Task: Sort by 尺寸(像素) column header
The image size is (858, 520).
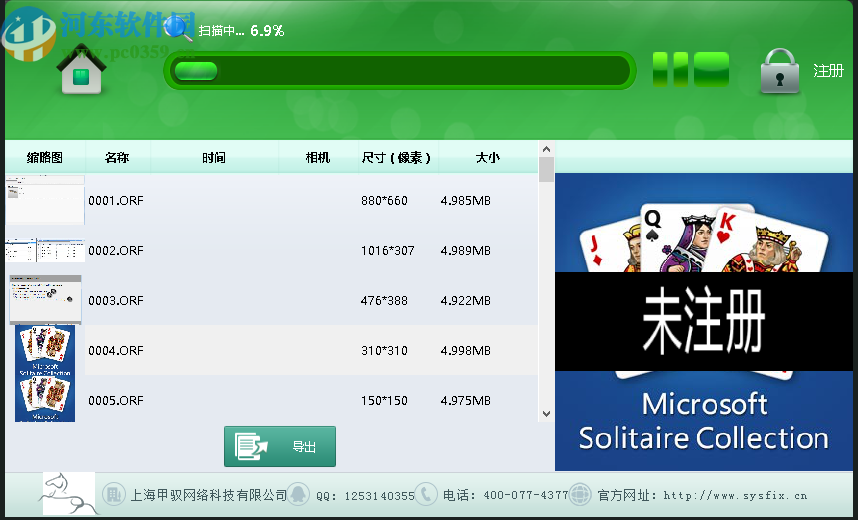Action: (396, 158)
